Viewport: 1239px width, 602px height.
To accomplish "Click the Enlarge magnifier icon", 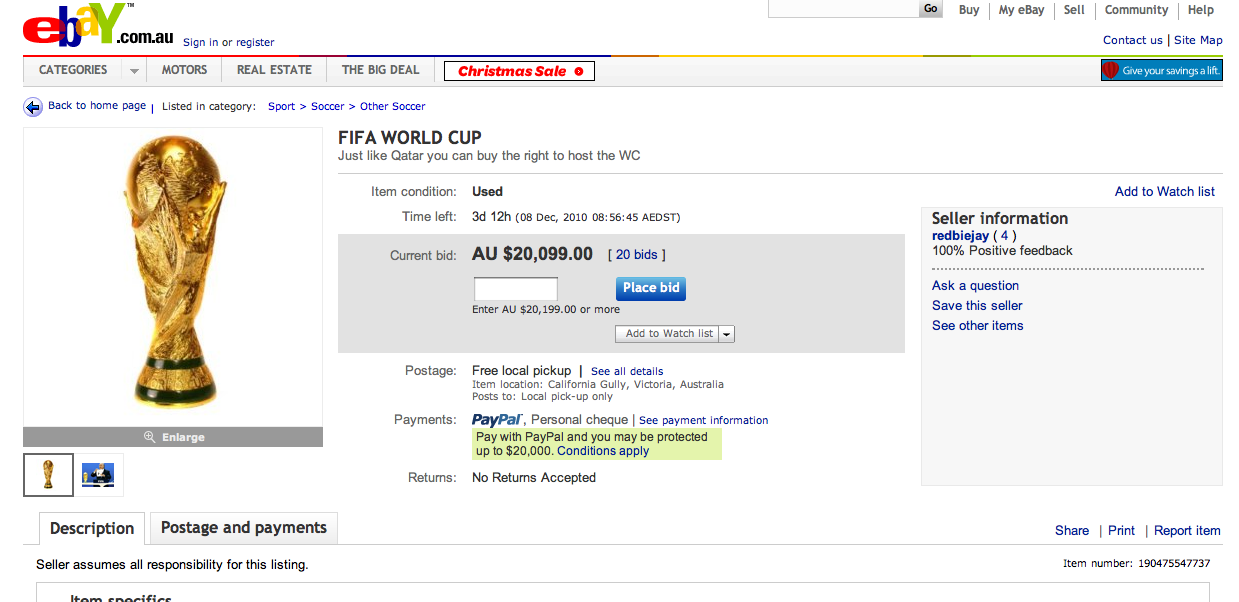I will [150, 437].
